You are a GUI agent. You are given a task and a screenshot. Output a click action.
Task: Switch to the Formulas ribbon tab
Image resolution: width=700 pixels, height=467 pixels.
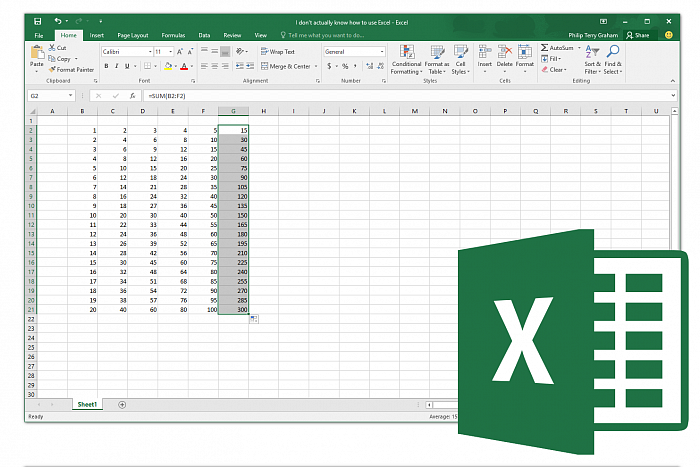click(173, 35)
